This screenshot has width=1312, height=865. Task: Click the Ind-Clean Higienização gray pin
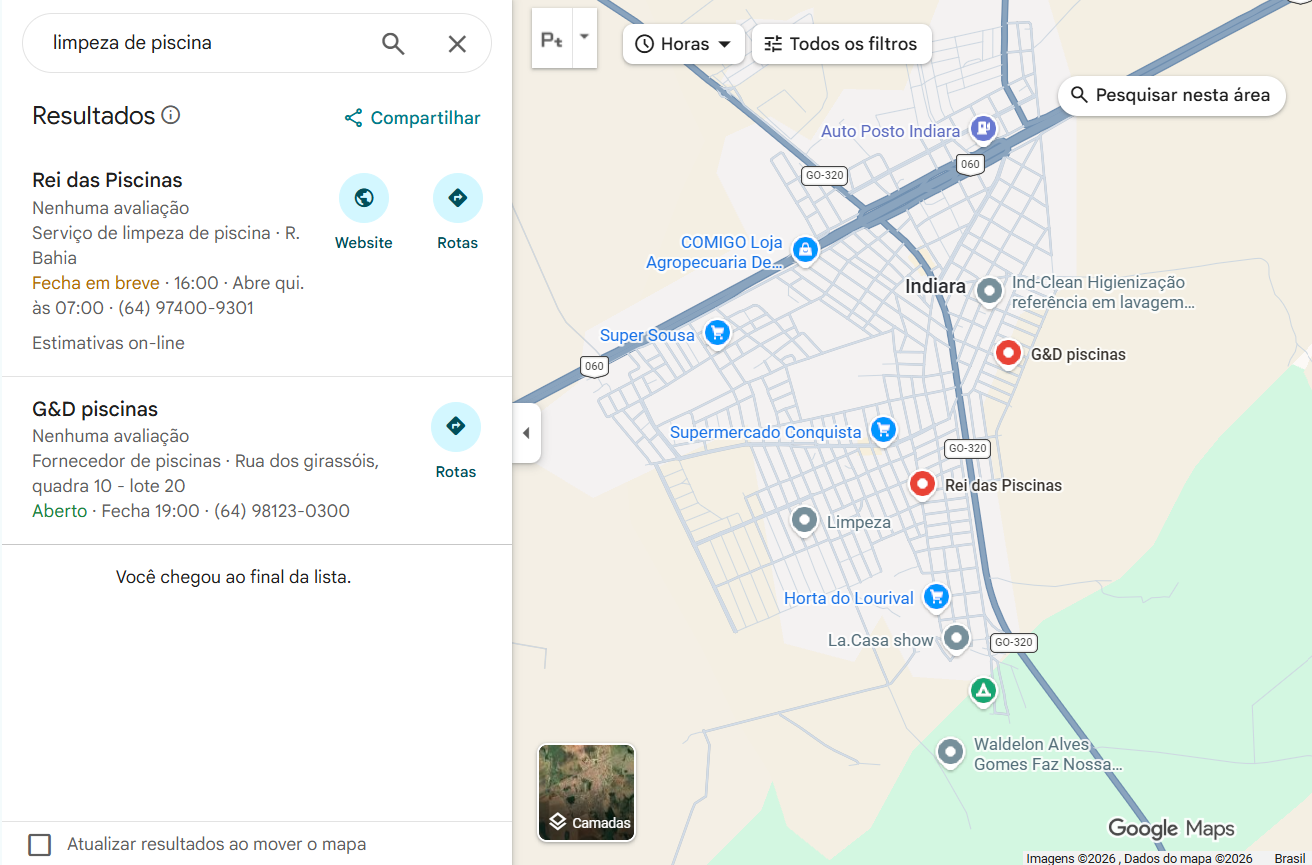pos(989,291)
